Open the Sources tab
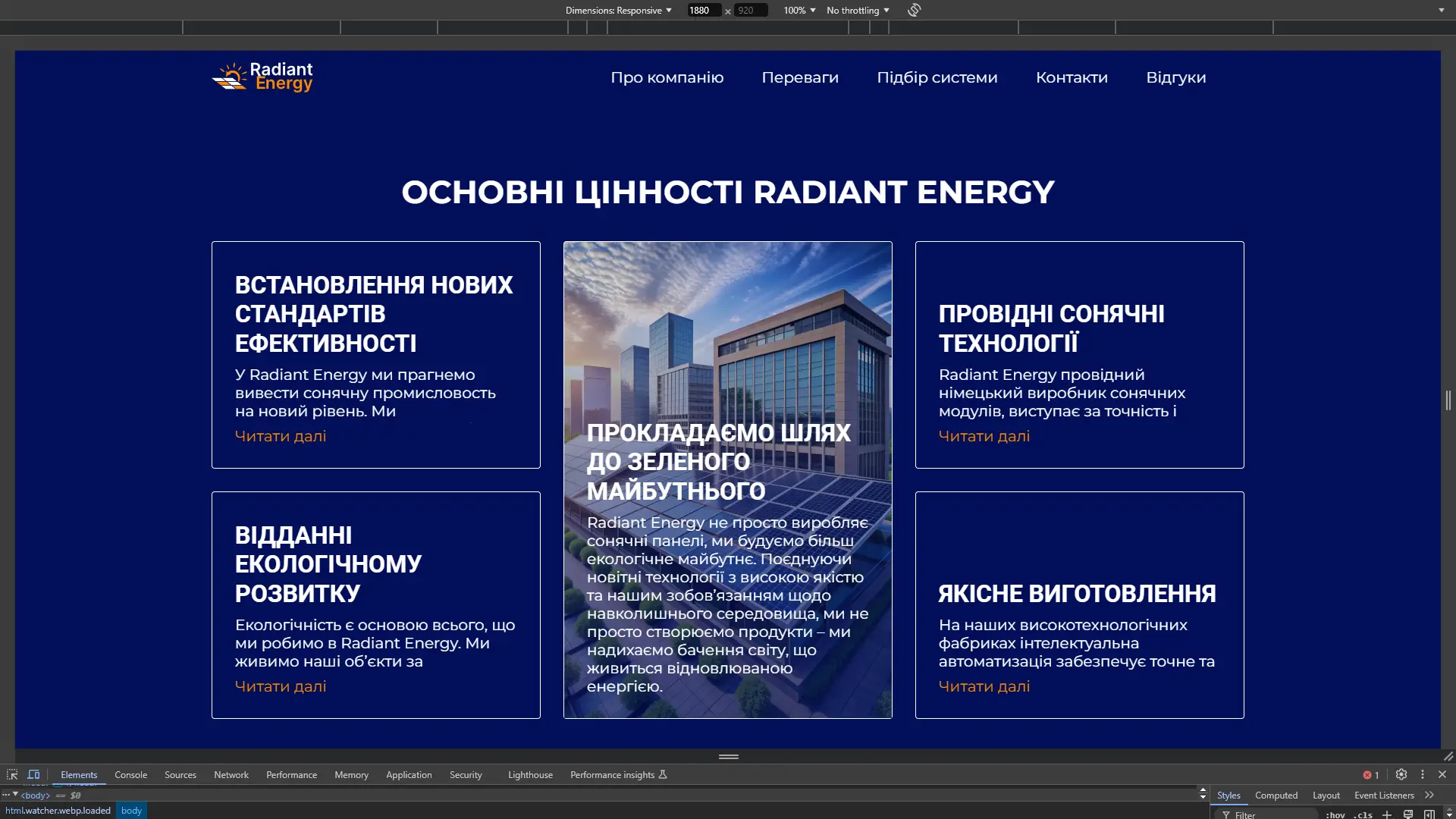Viewport: 1456px width, 819px height. [180, 774]
